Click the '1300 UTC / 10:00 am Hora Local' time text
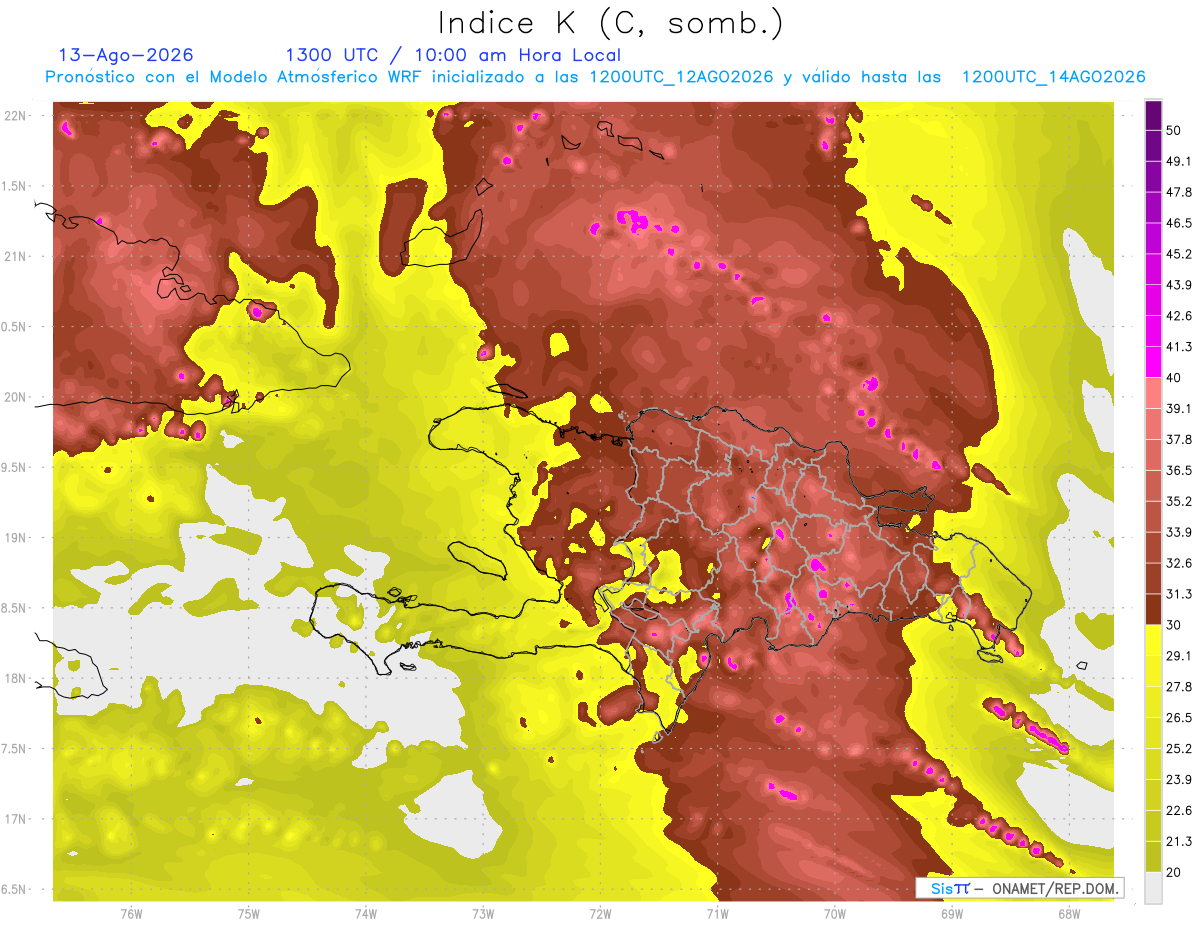The width and height of the screenshot is (1200, 927). (453, 55)
